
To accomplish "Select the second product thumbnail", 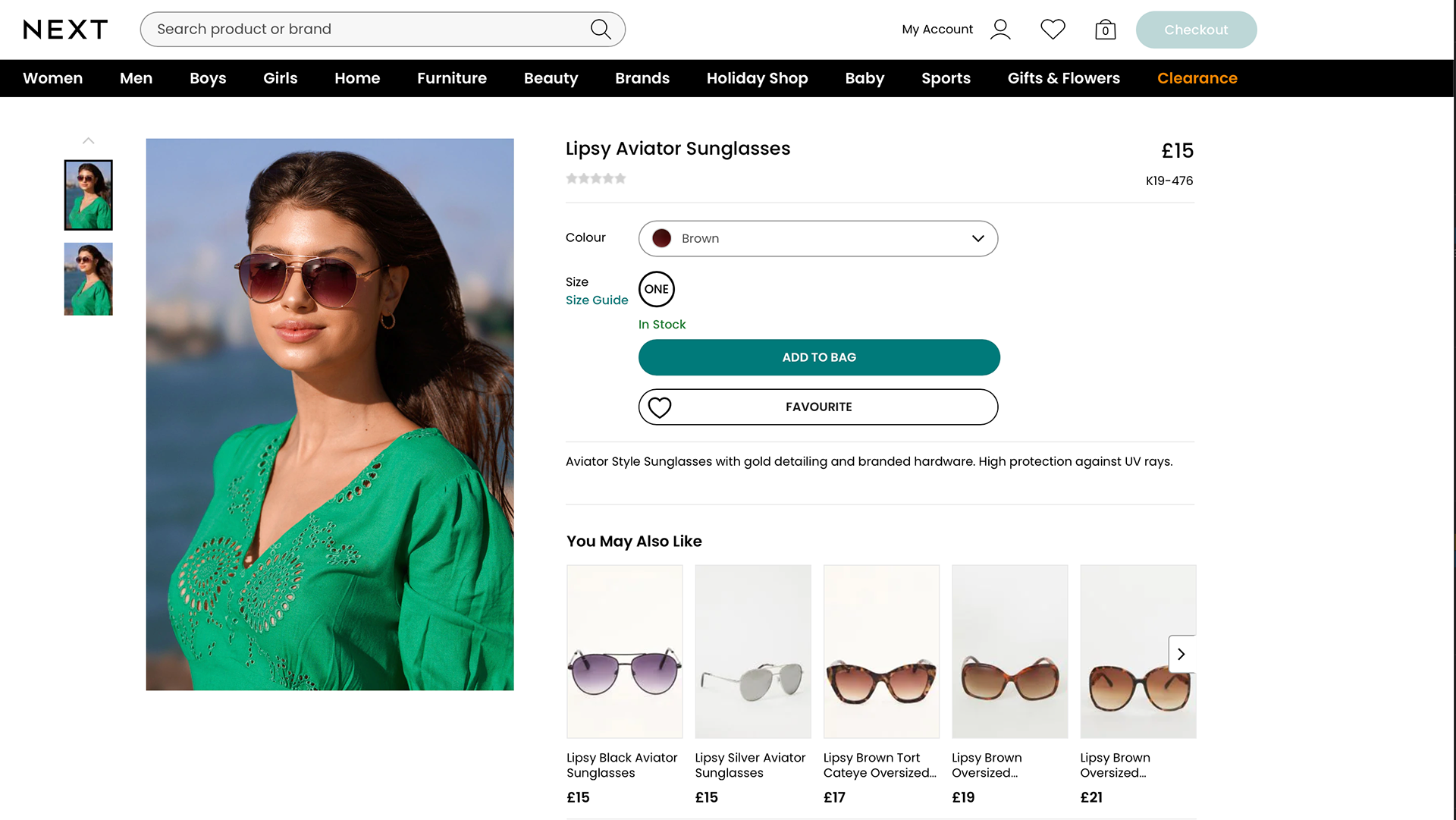I will point(88,279).
